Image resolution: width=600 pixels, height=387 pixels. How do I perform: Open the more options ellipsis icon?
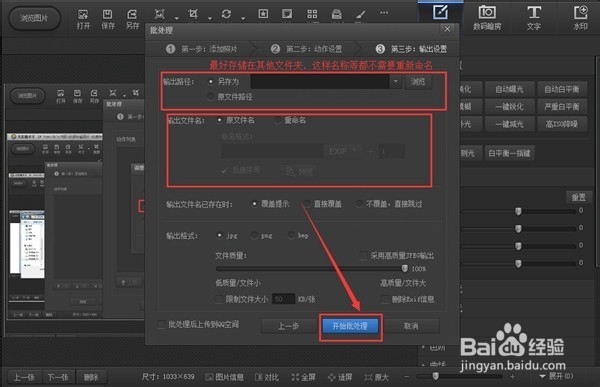[384, 13]
